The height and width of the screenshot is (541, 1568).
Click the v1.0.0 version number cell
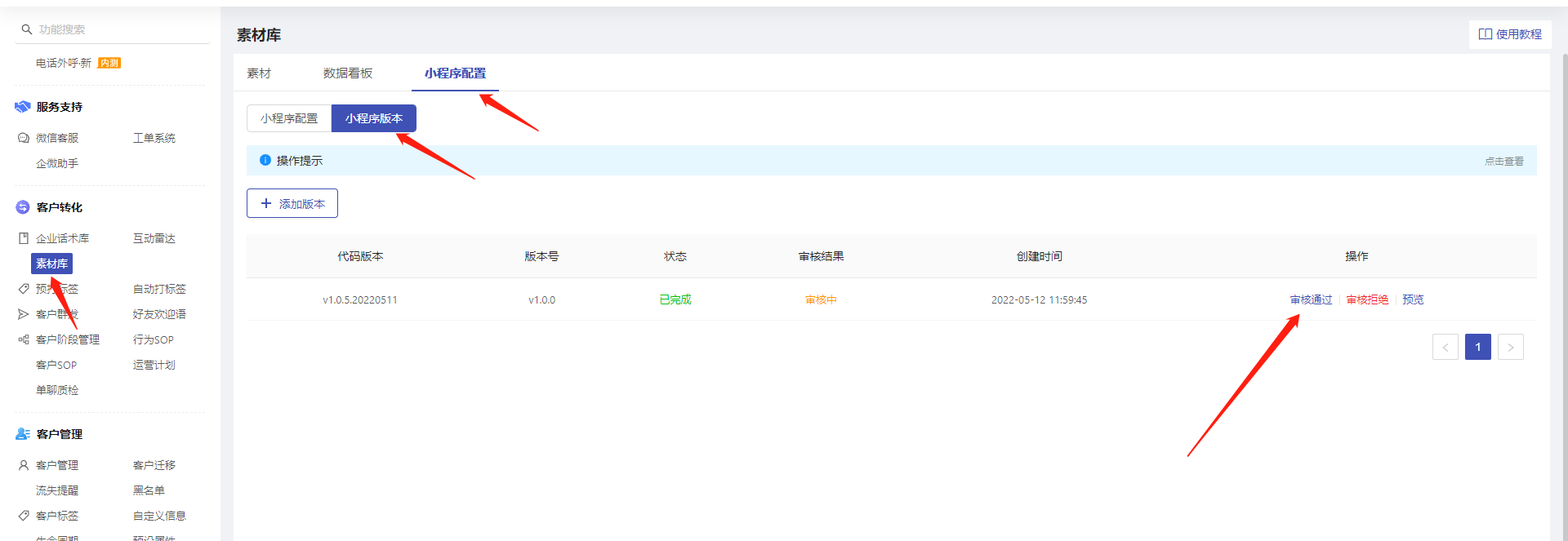pos(541,299)
